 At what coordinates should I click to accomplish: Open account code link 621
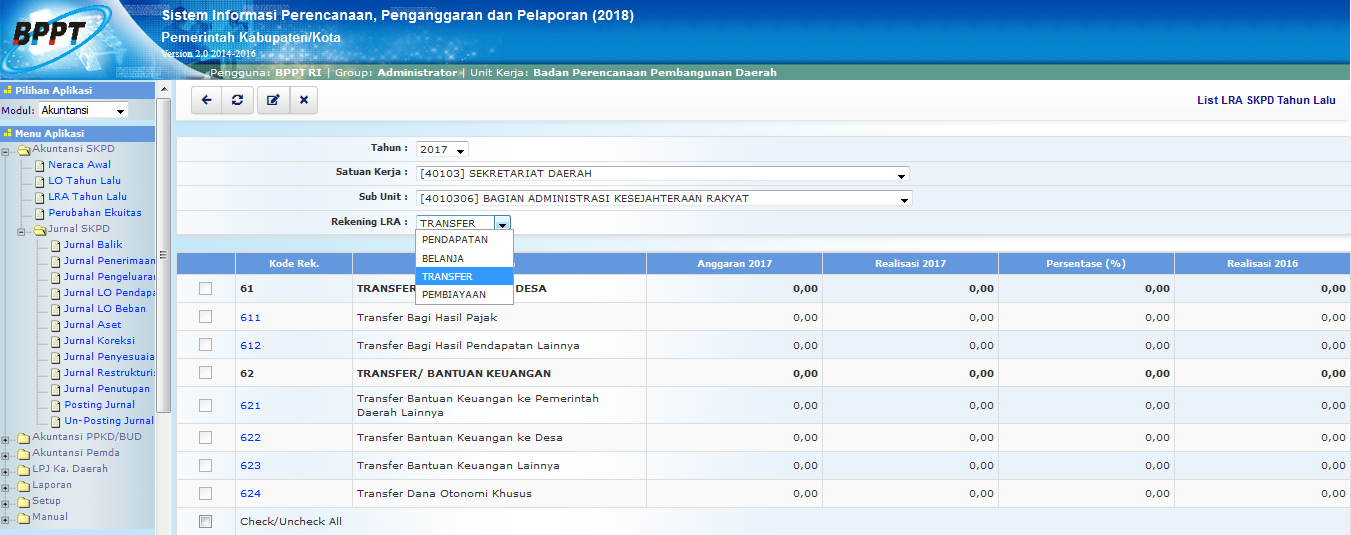click(250, 406)
